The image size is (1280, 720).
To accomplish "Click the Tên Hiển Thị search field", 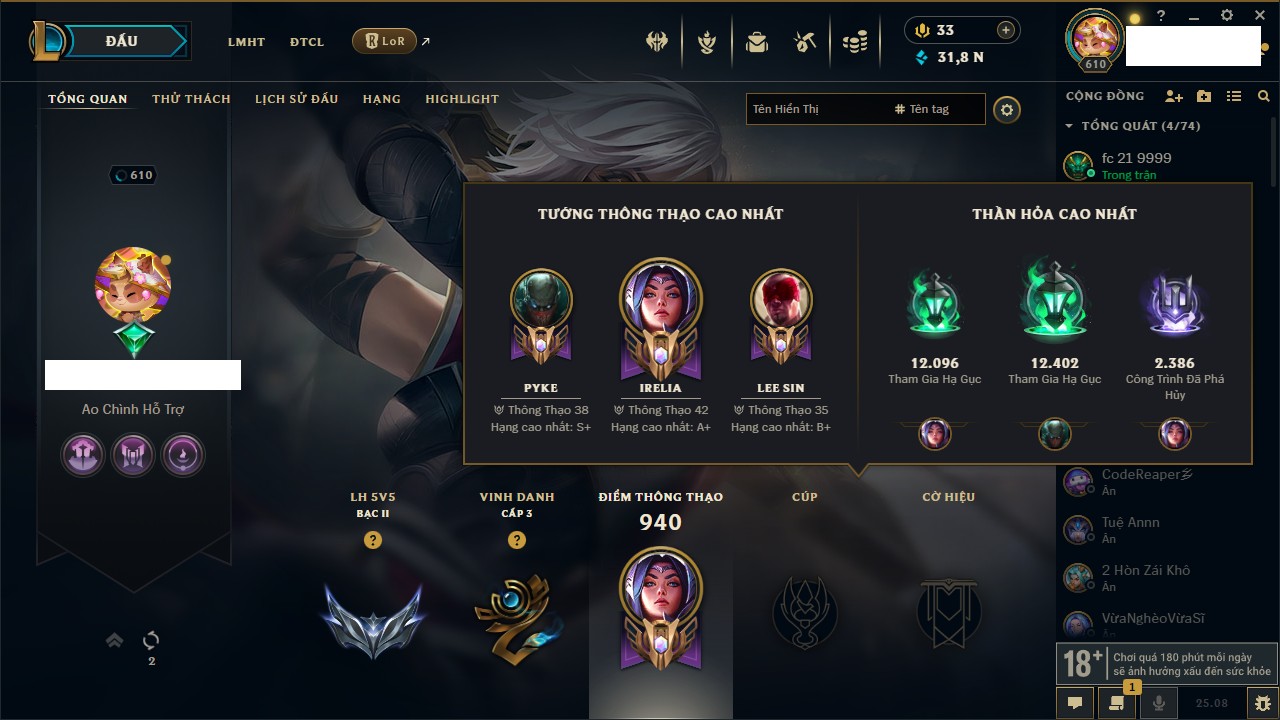I will 818,109.
